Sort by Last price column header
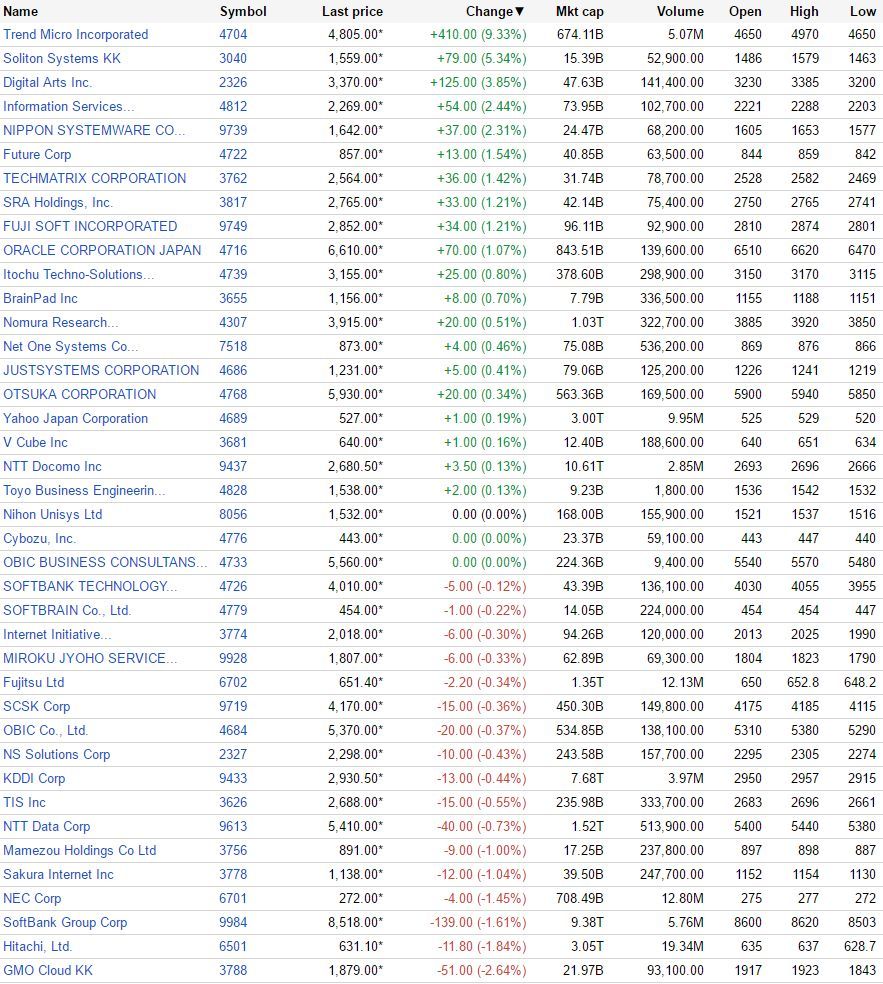 pyautogui.click(x=352, y=11)
